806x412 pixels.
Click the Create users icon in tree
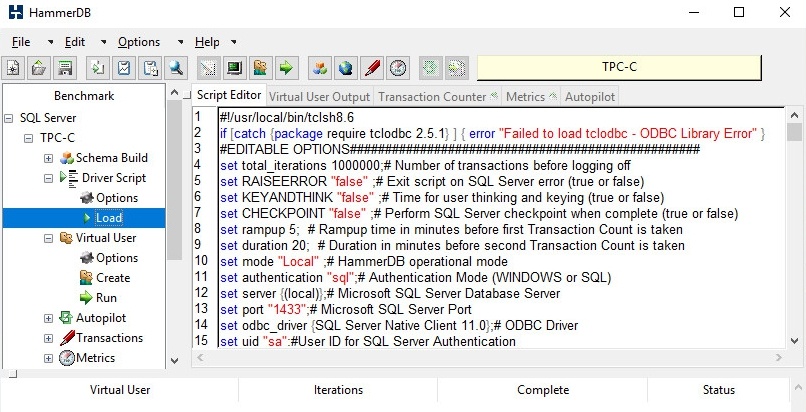click(x=86, y=278)
